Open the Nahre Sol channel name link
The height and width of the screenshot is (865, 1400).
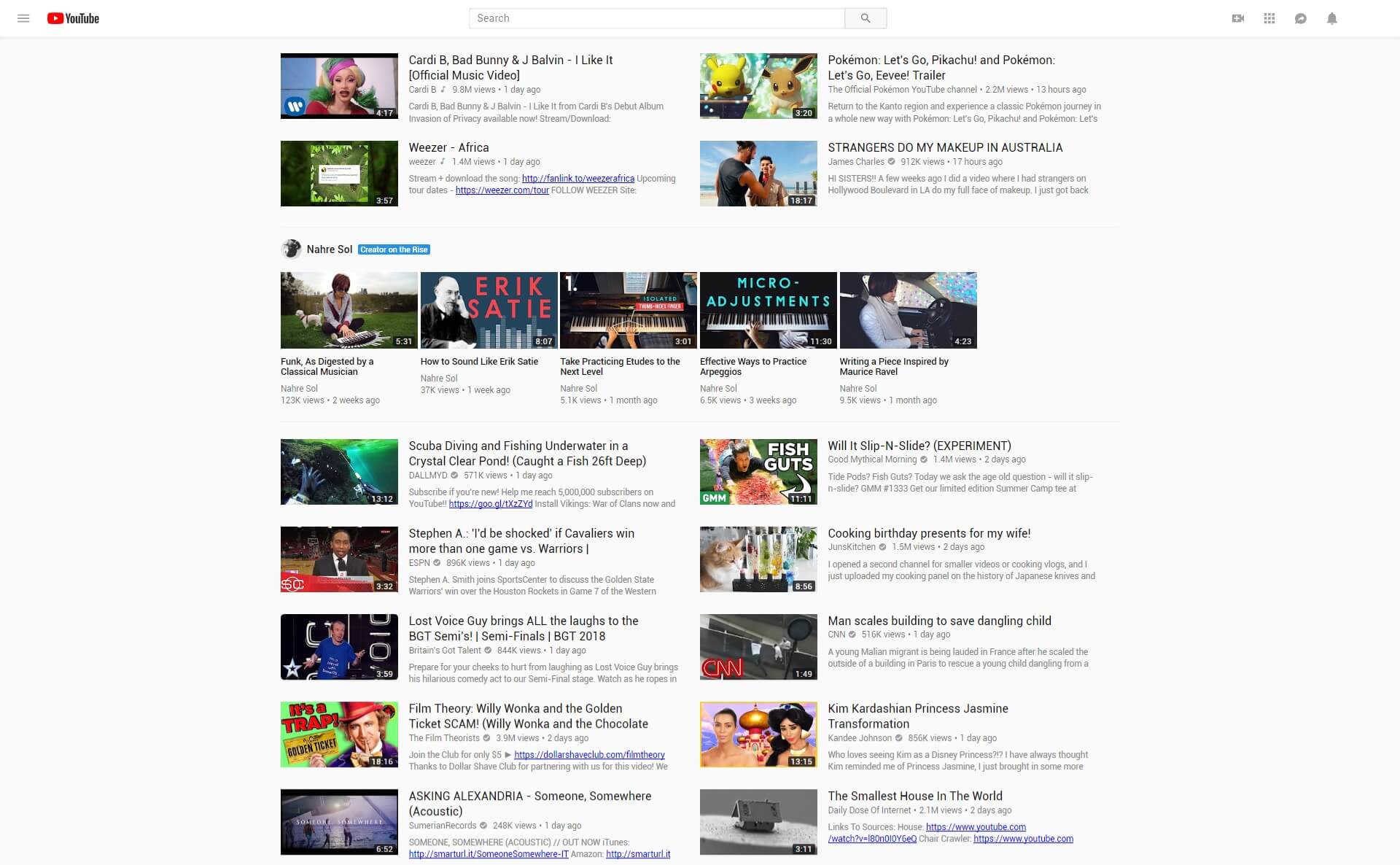pos(330,249)
